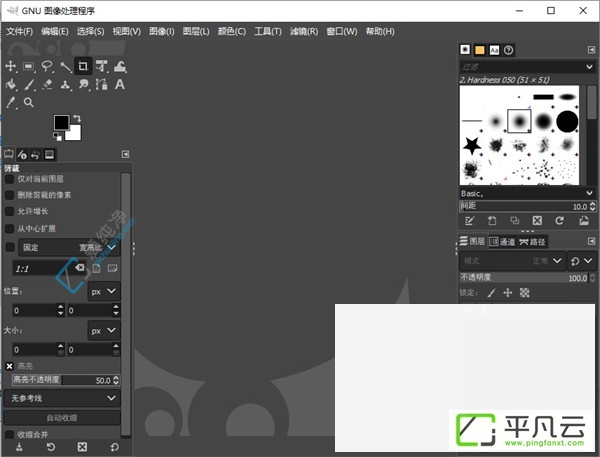Select the Color Picker eyedropper tool
The height and width of the screenshot is (457, 600).
click(11, 102)
